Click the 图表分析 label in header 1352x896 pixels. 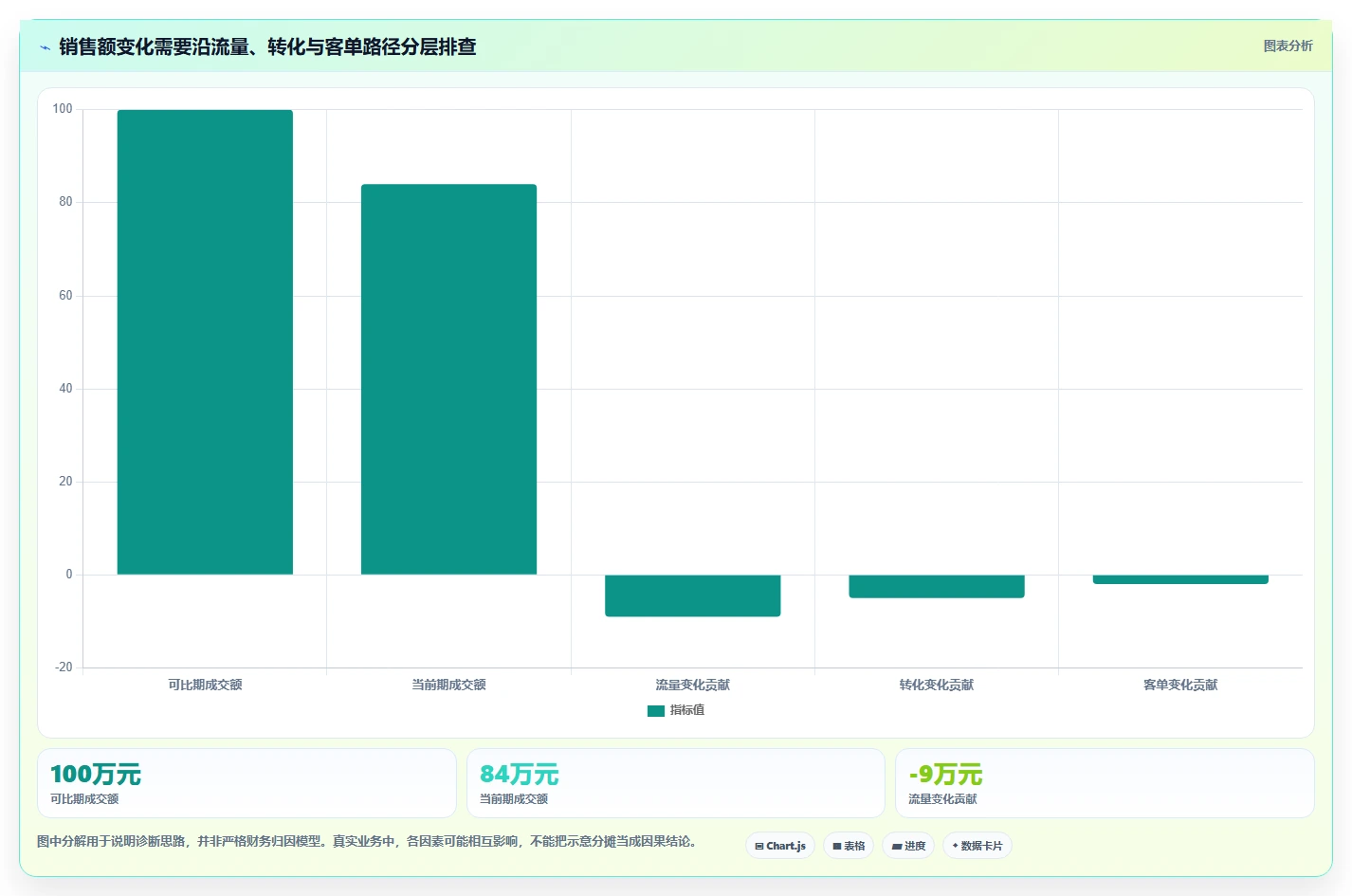click(x=1288, y=46)
